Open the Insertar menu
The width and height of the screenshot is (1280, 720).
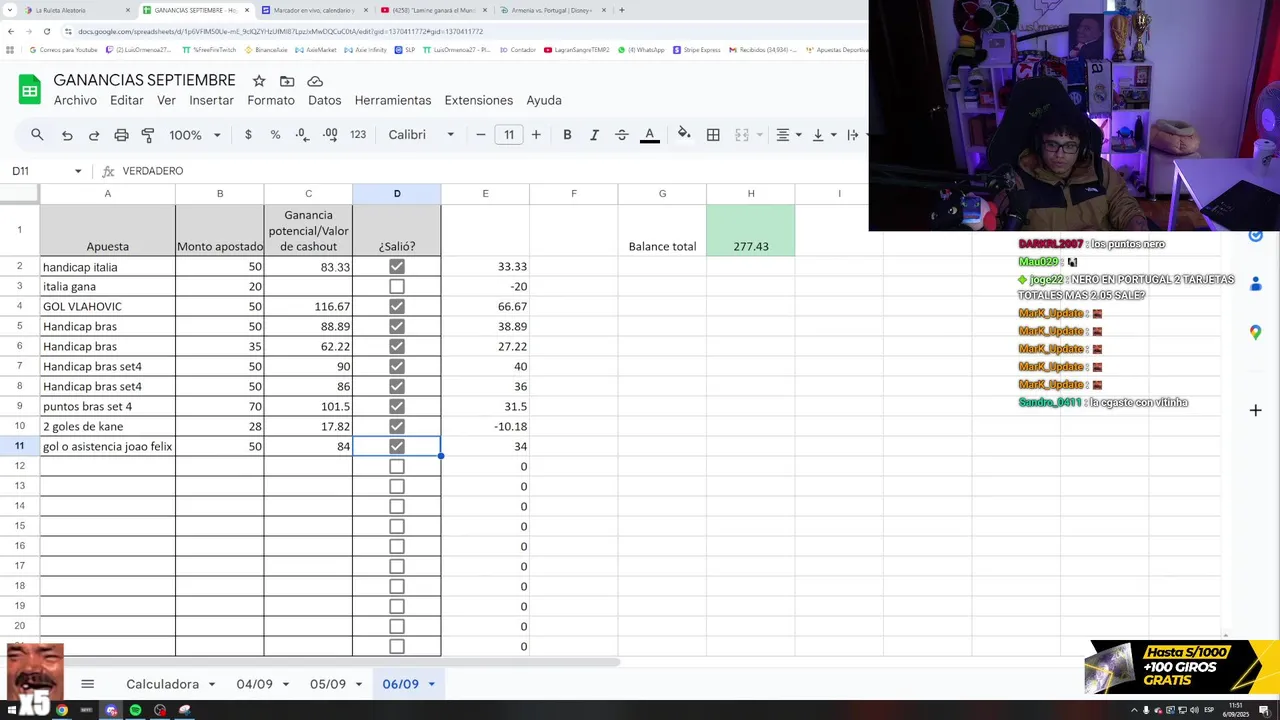click(211, 100)
